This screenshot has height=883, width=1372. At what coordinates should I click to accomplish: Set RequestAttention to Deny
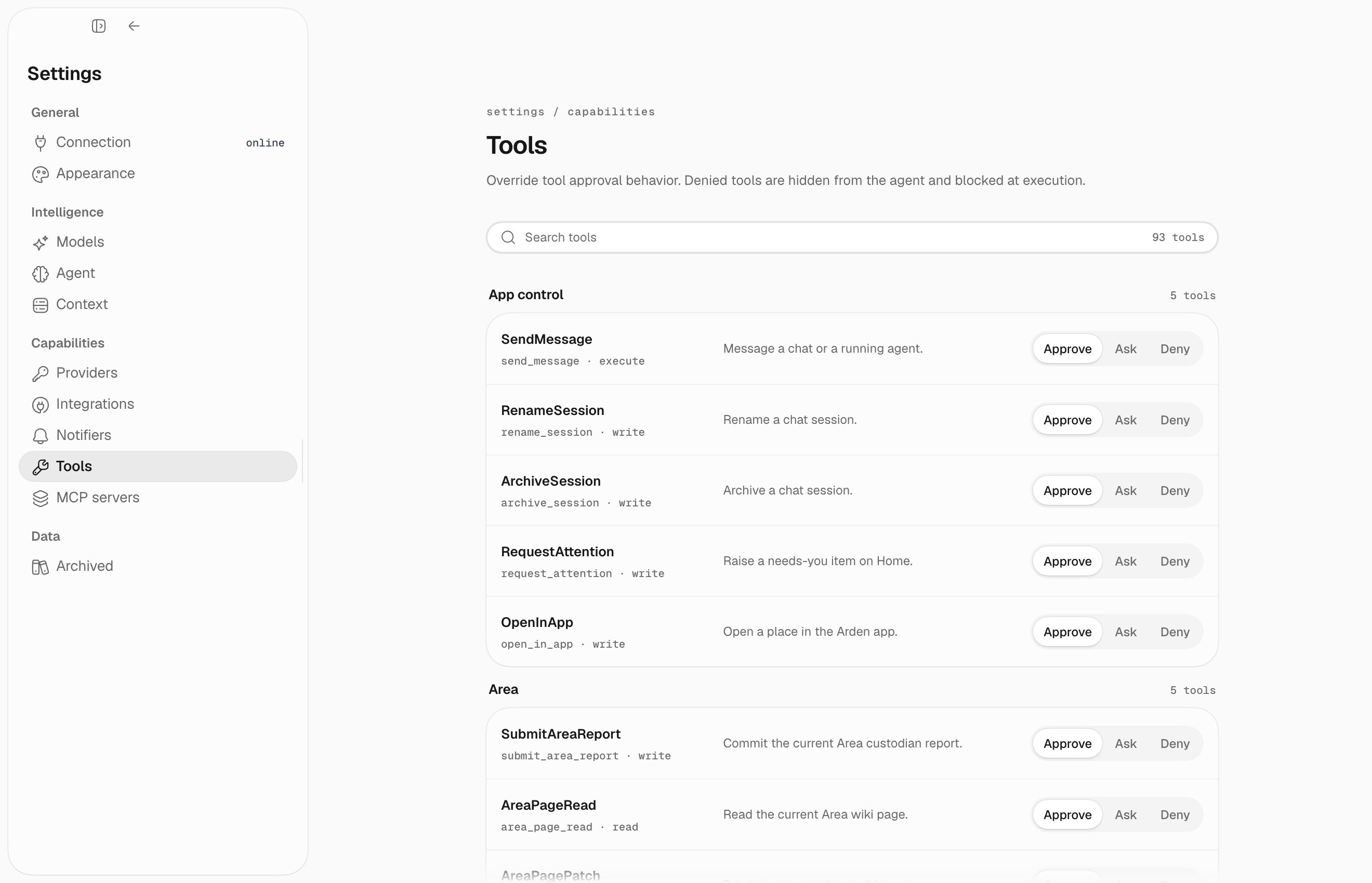[x=1175, y=561]
